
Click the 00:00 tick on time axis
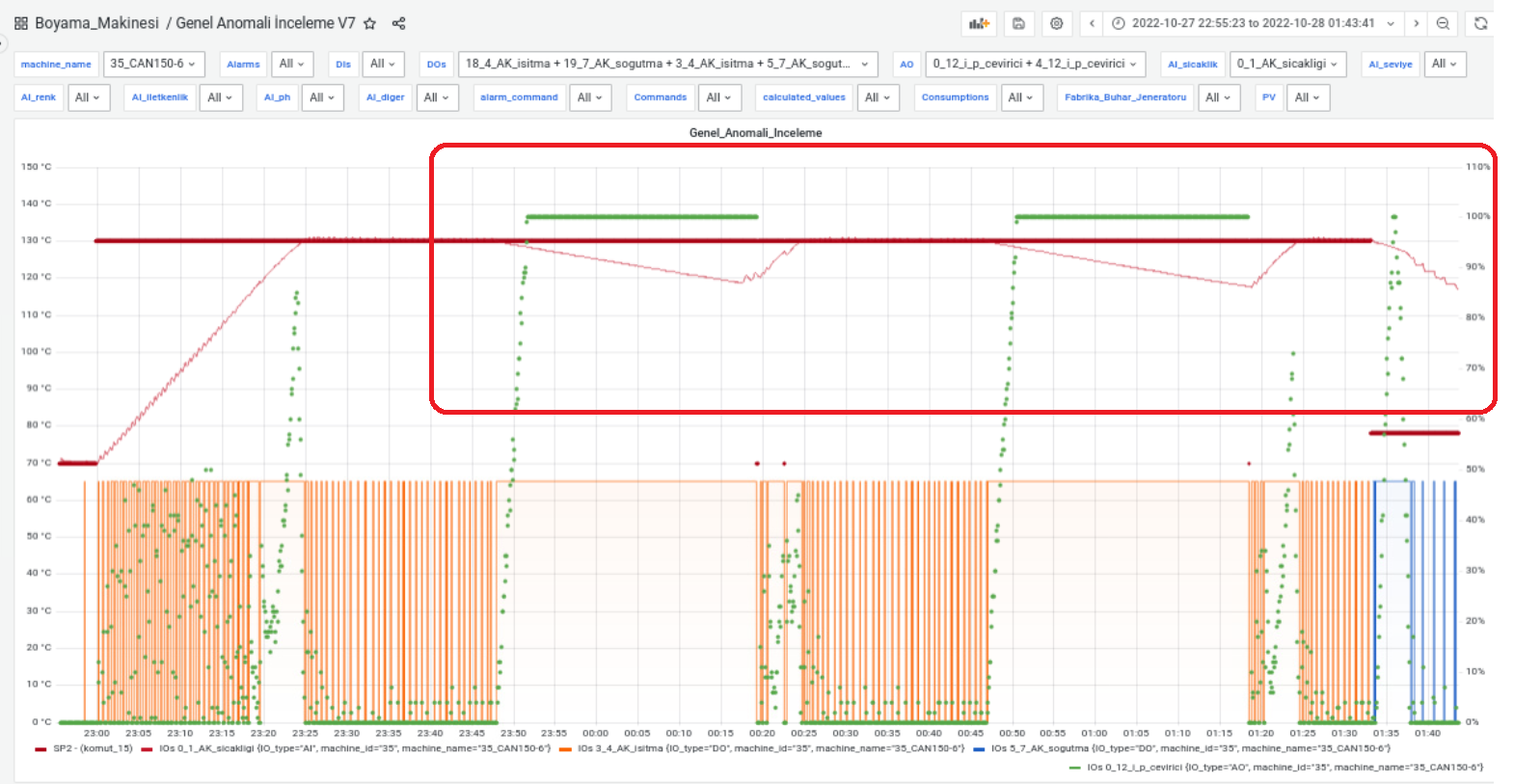pyautogui.click(x=595, y=733)
